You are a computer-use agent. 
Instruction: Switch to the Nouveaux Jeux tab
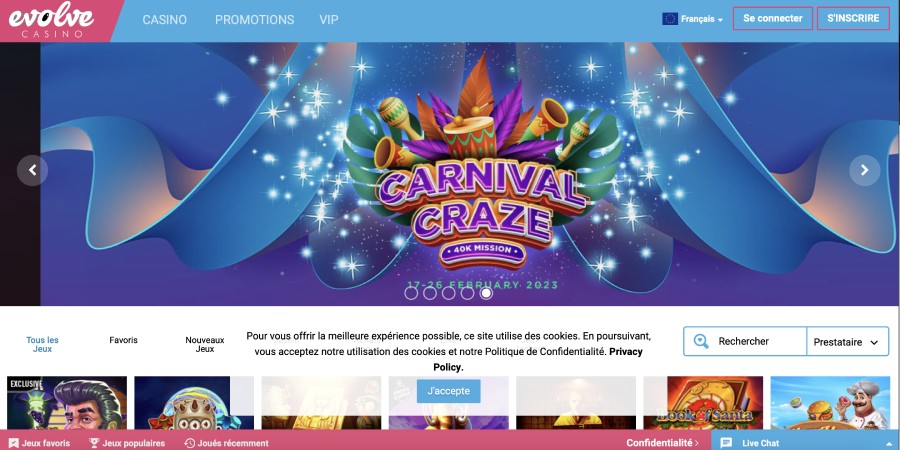(205, 344)
